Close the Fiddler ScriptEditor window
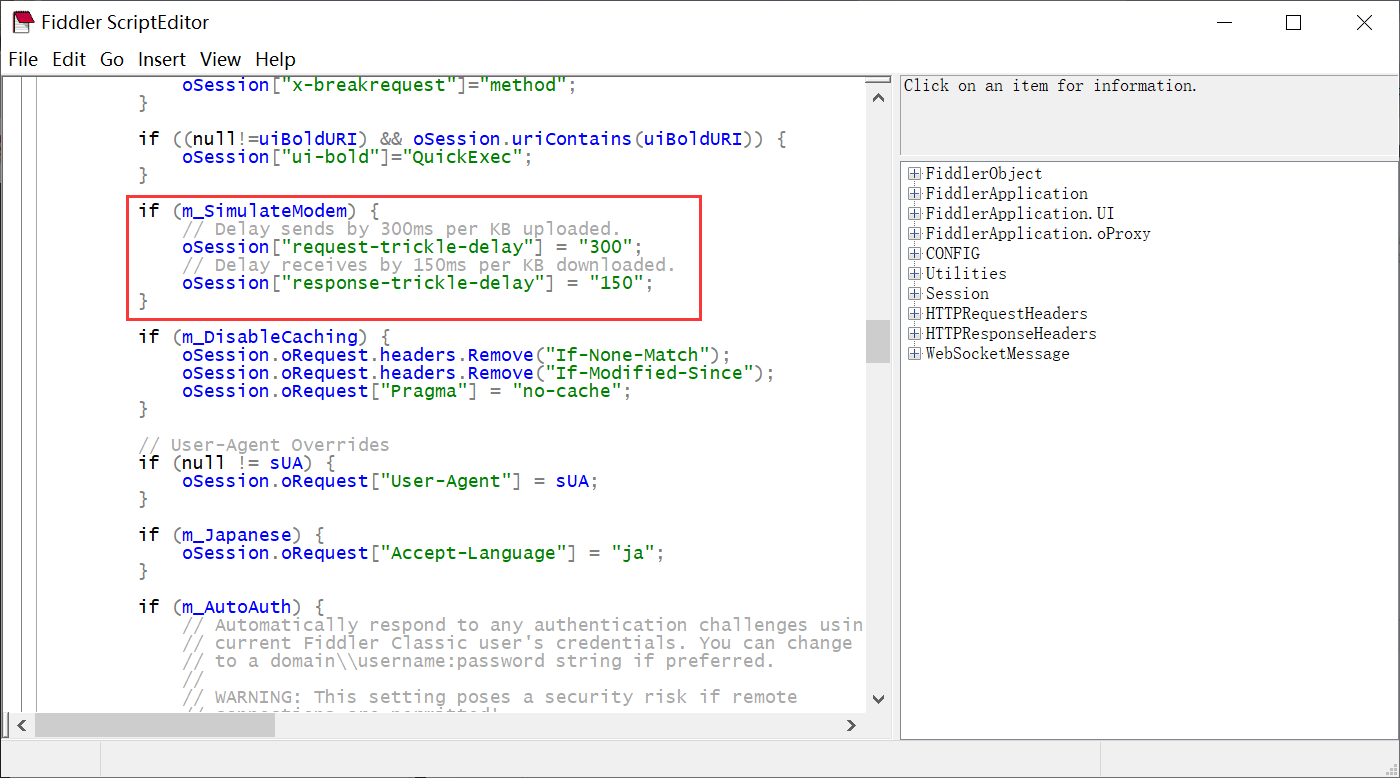This screenshot has height=778, width=1400. (1364, 22)
